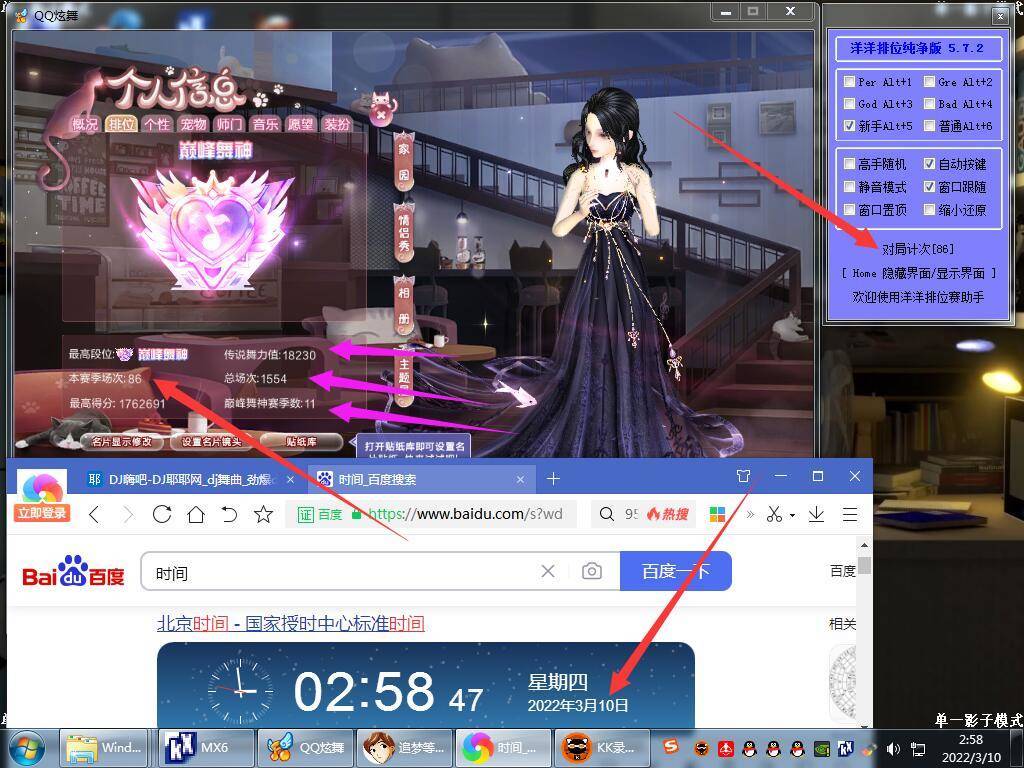Viewport: 1024px width, 768px height.
Task: Click the 设置名片镜头 button
Action: pyautogui.click(x=211, y=442)
